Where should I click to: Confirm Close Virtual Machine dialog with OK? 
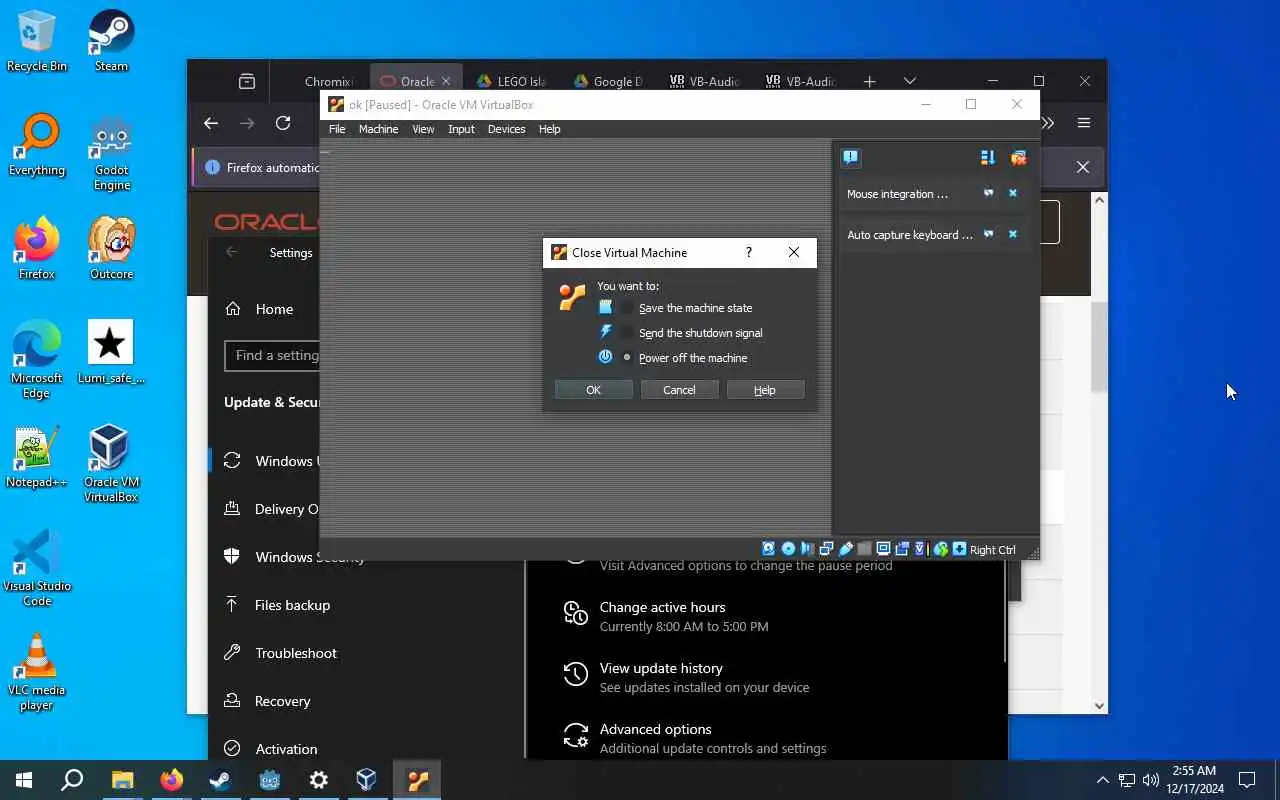[x=594, y=390]
